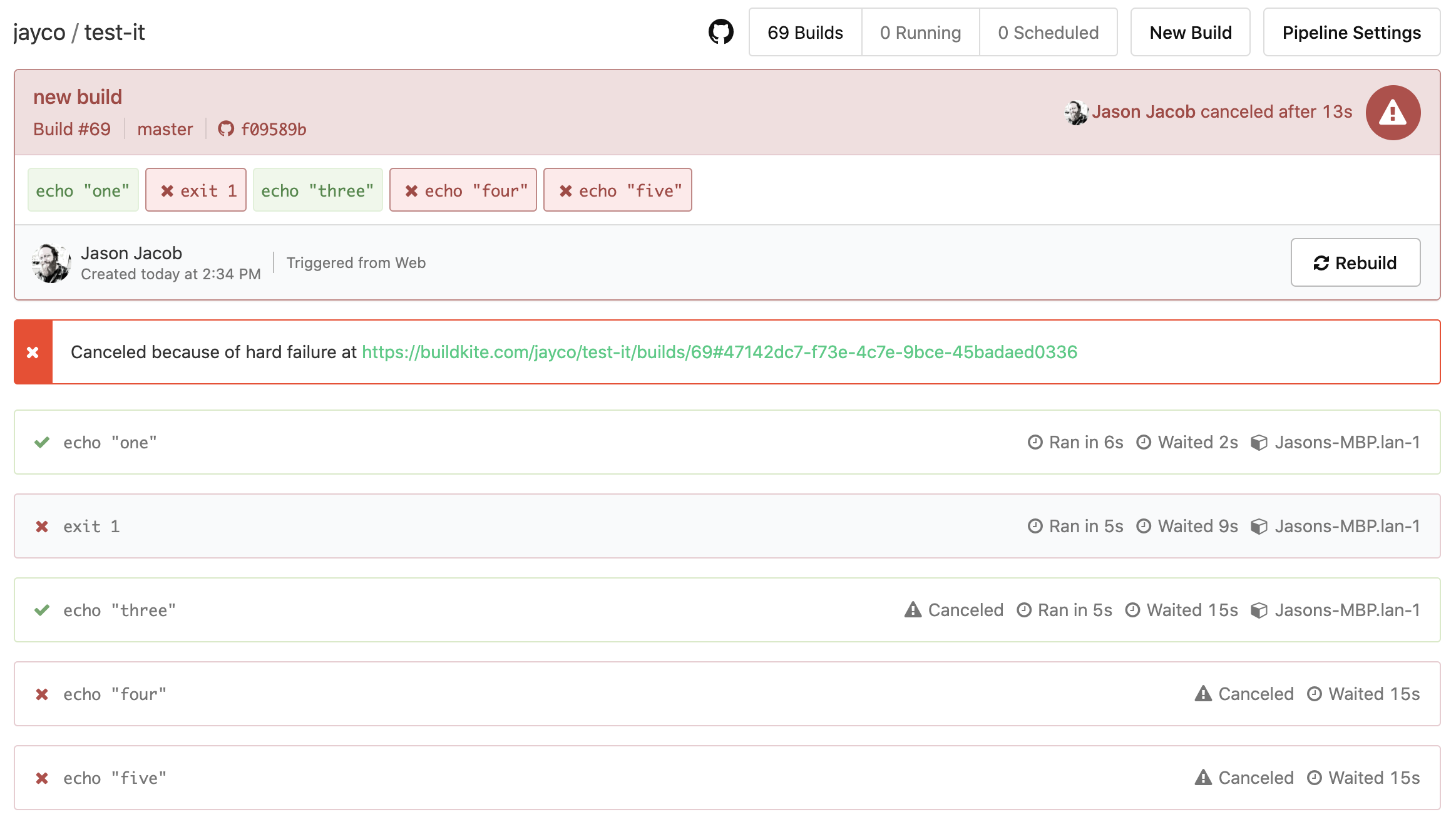
Task: Click the GitHub octocat icon in header
Action: (x=720, y=32)
